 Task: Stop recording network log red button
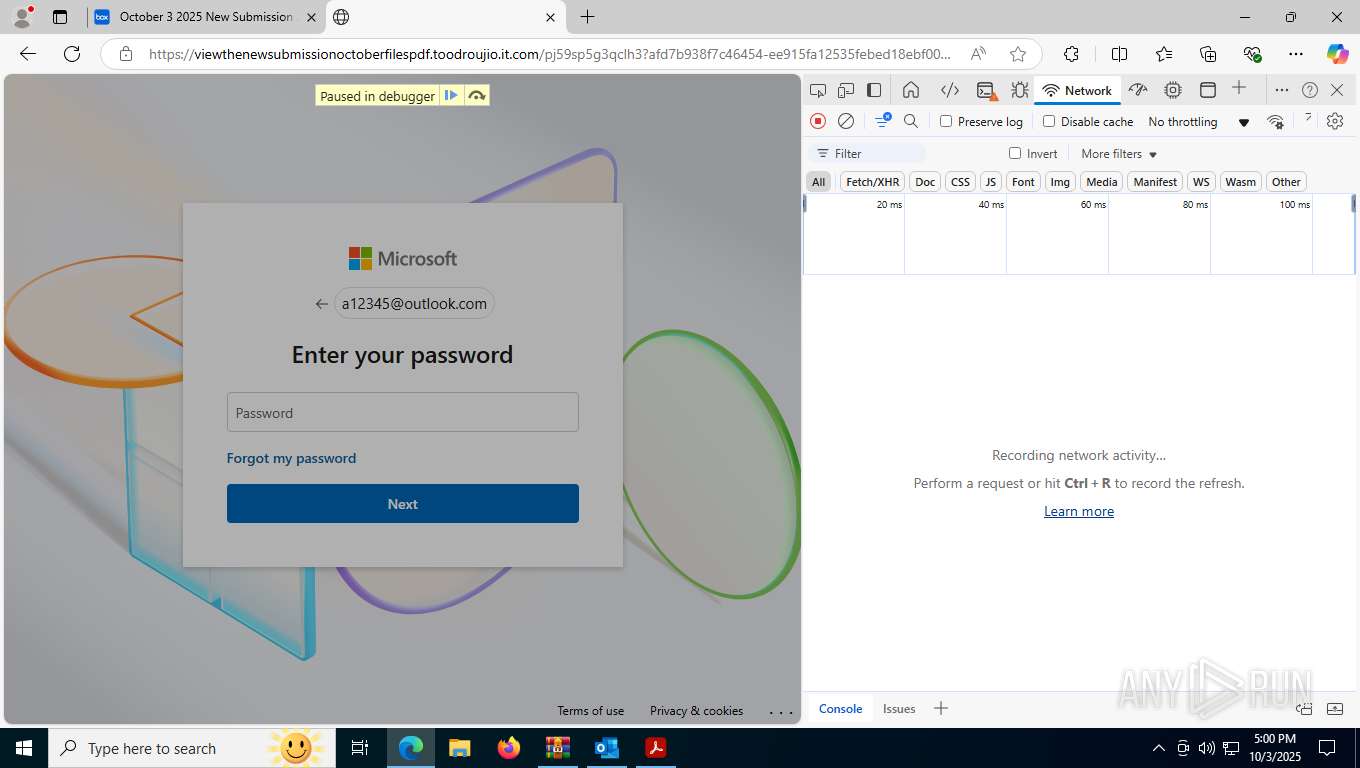coord(818,121)
